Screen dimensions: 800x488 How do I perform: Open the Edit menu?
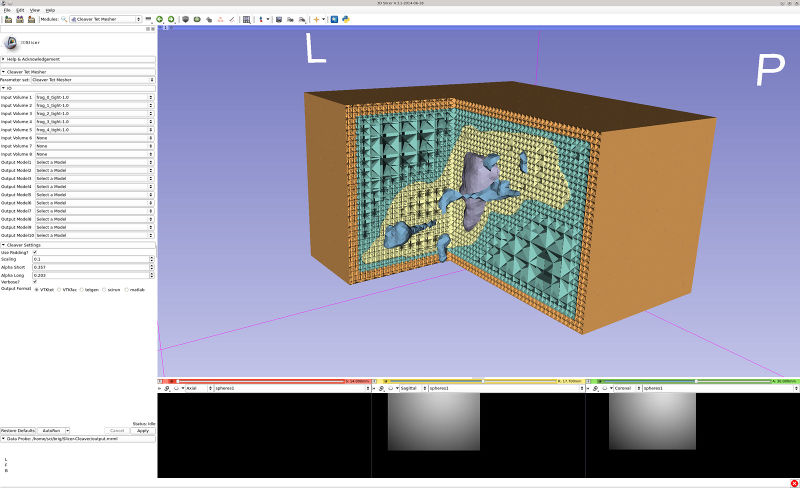(x=20, y=10)
